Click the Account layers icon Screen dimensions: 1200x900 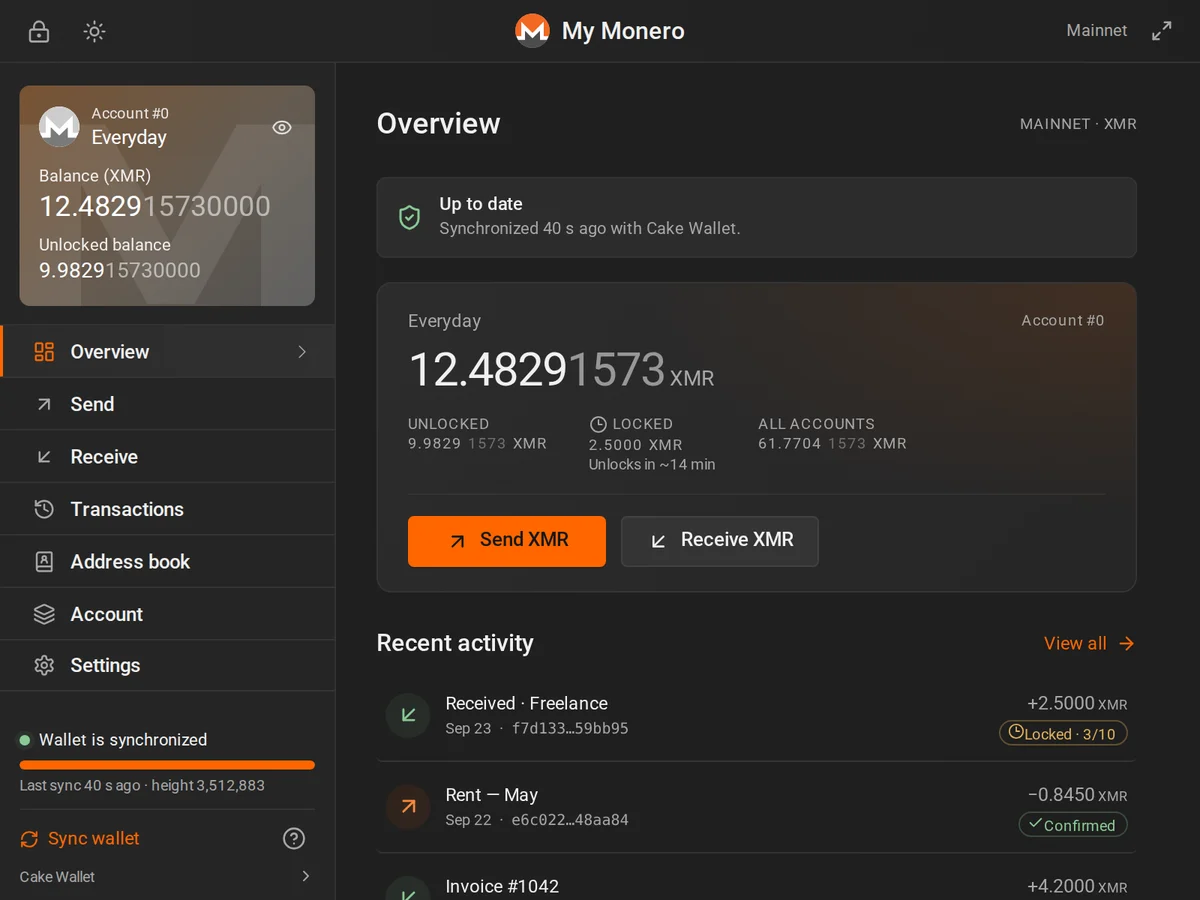point(44,614)
